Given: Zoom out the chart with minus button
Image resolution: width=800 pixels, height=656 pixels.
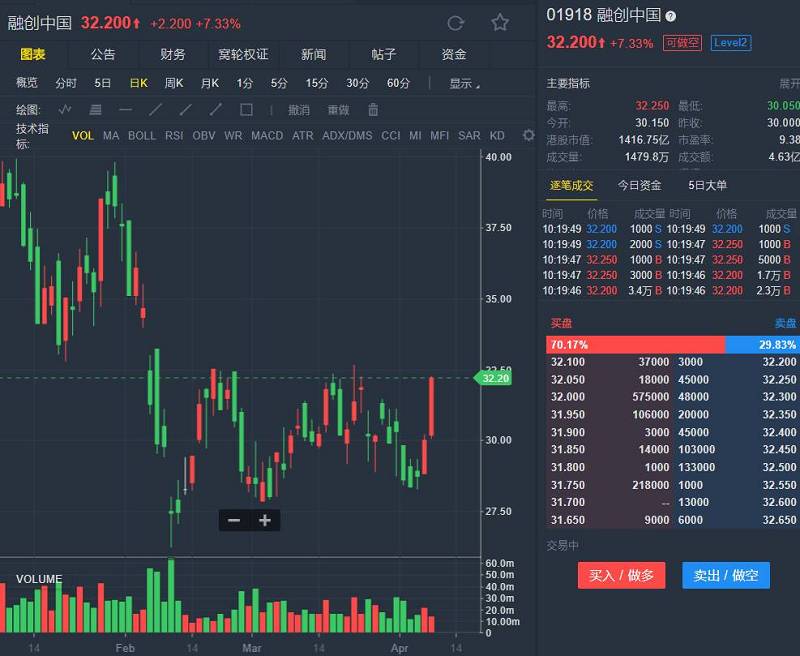Looking at the screenshot, I should 234,520.
